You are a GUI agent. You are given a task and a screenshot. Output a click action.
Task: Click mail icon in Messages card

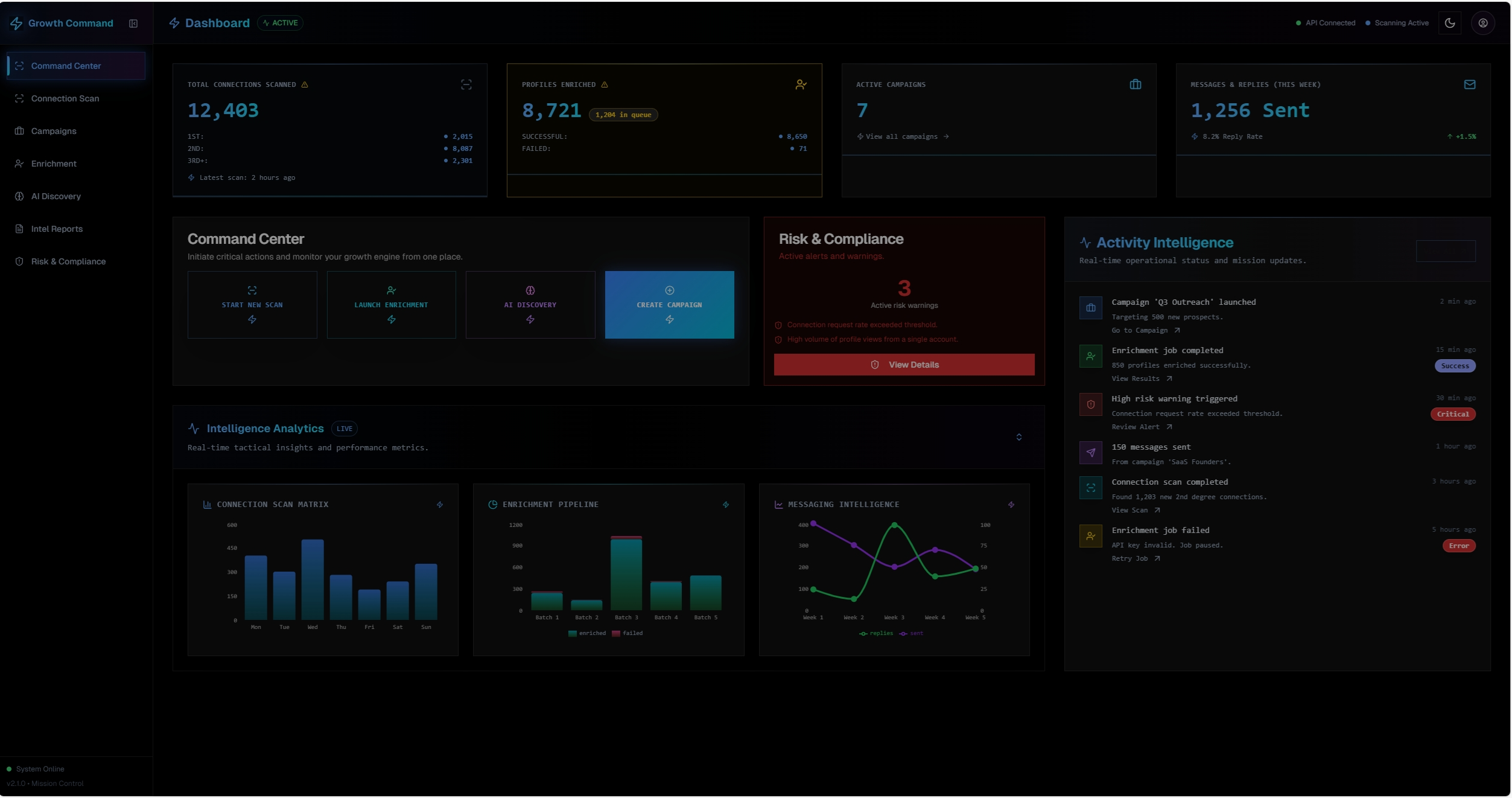pos(1469,85)
